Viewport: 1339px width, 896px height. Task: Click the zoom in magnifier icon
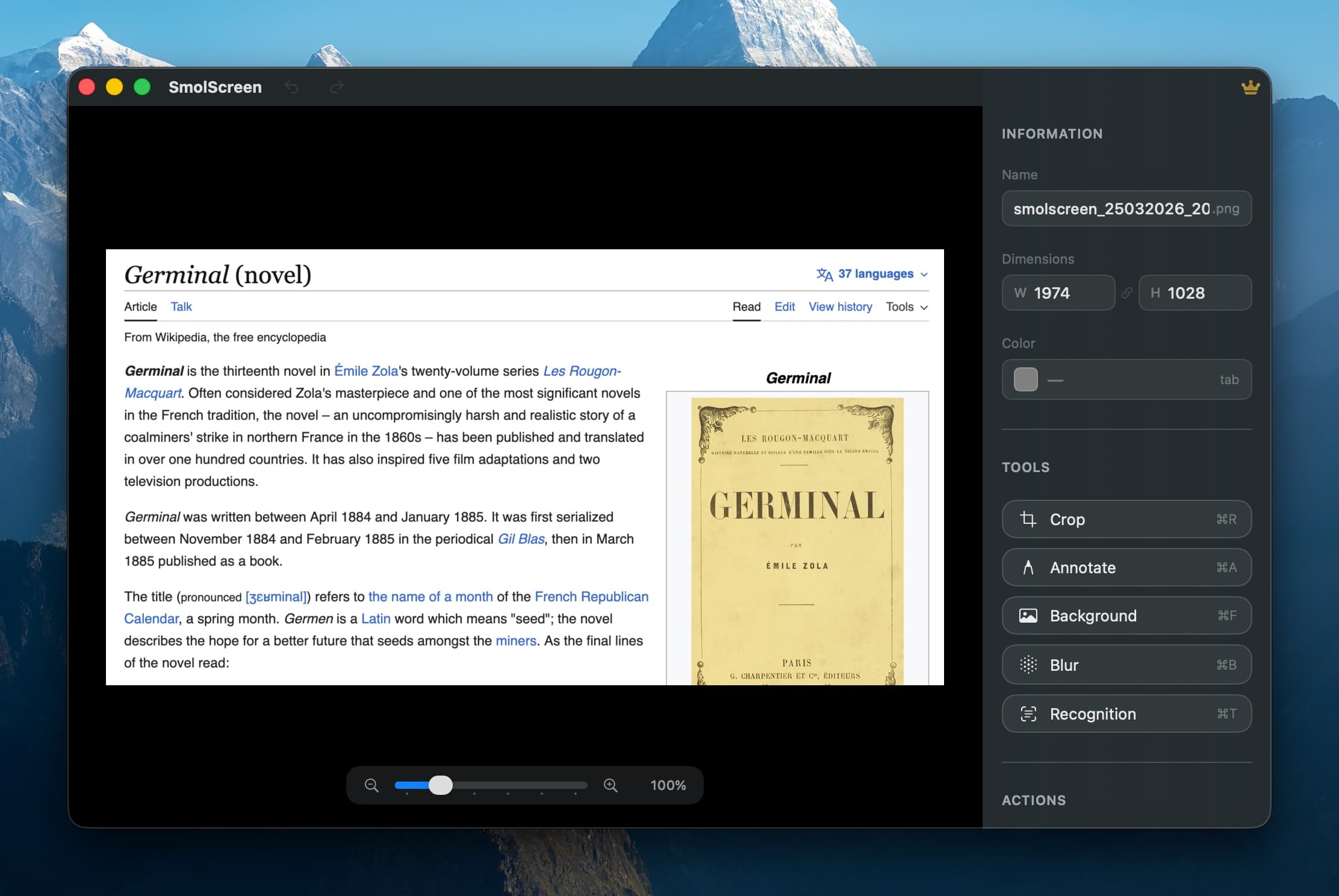[x=610, y=785]
